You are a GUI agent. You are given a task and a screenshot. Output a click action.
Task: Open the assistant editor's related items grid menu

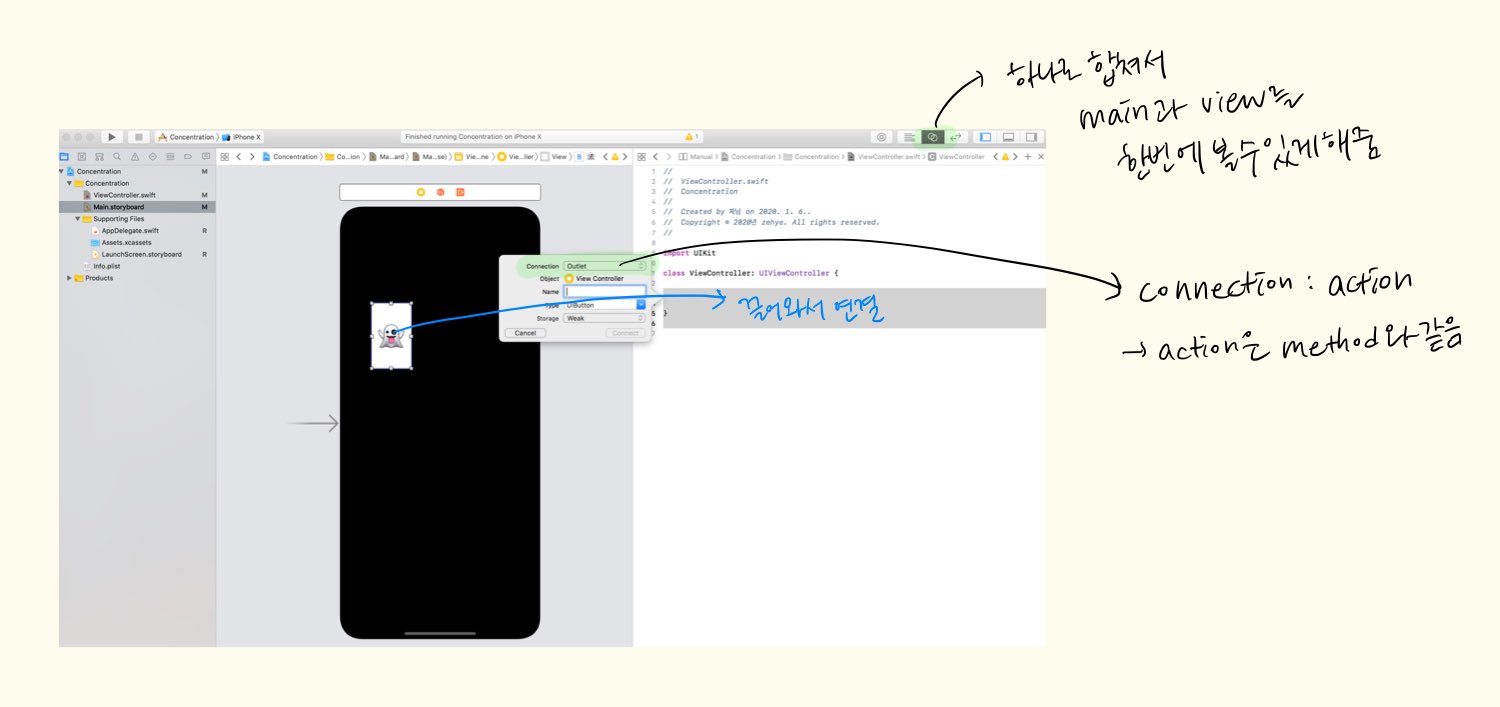(x=642, y=157)
